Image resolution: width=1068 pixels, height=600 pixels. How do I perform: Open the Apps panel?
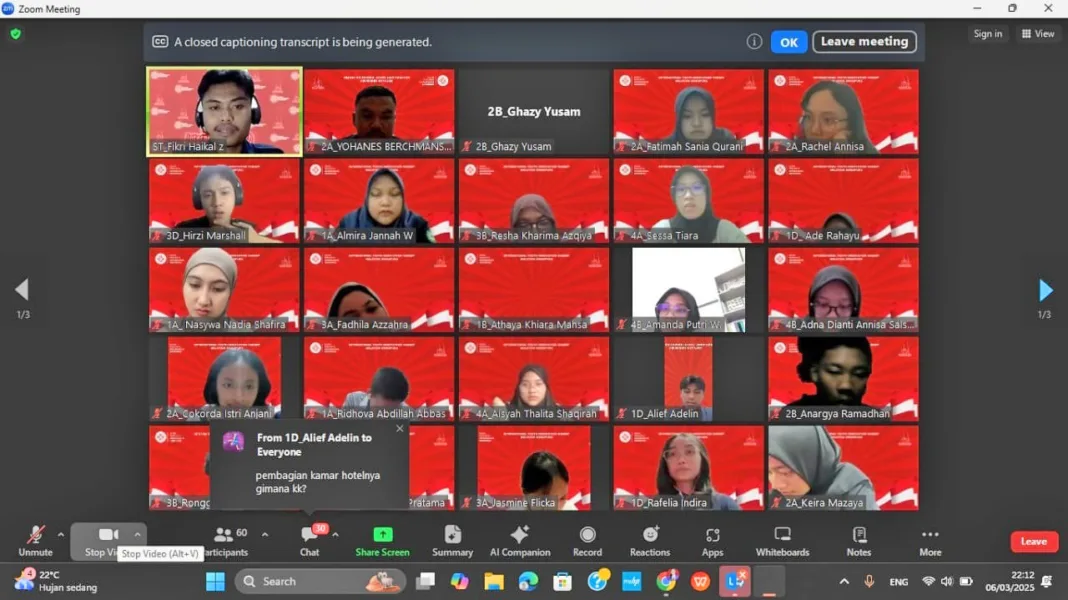(712, 541)
